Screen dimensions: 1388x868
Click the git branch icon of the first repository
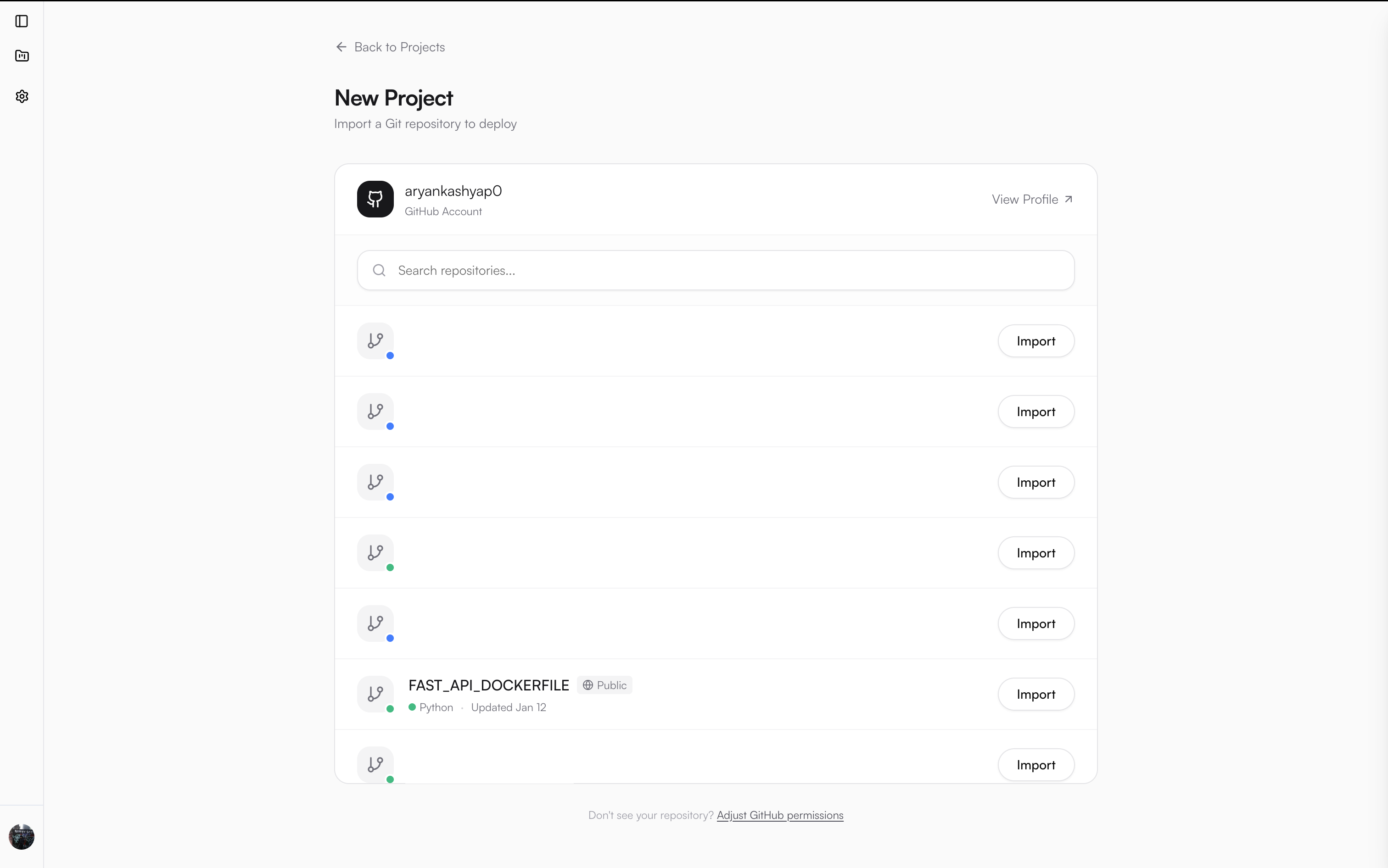[375, 340]
